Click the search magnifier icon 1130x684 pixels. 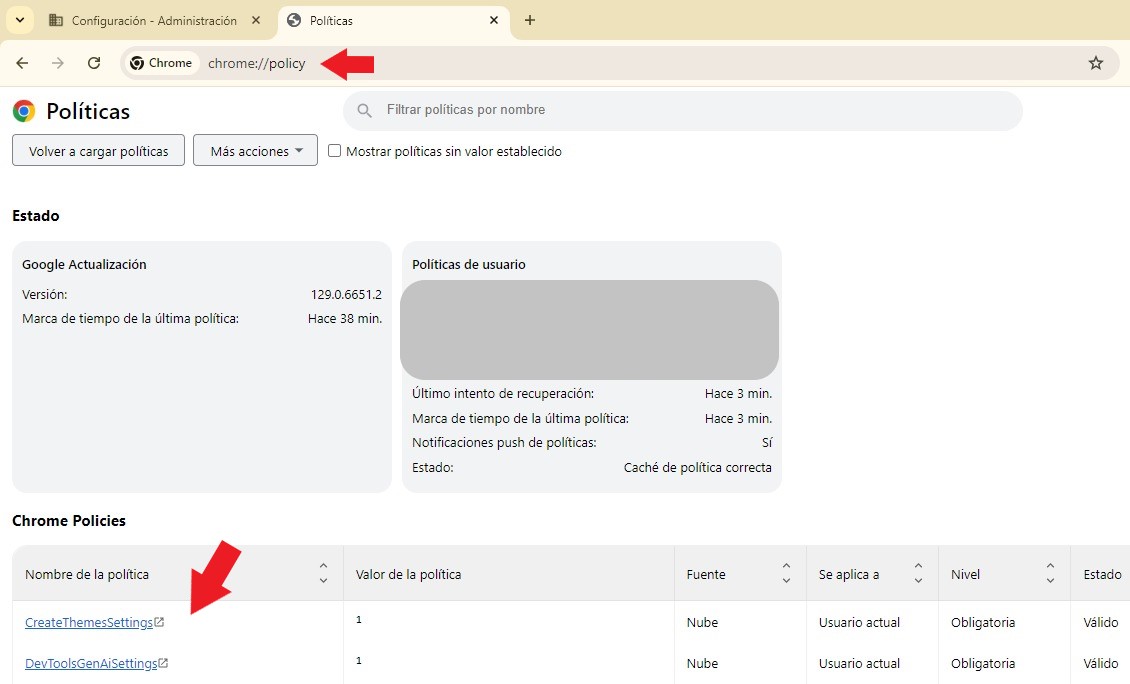tap(365, 110)
